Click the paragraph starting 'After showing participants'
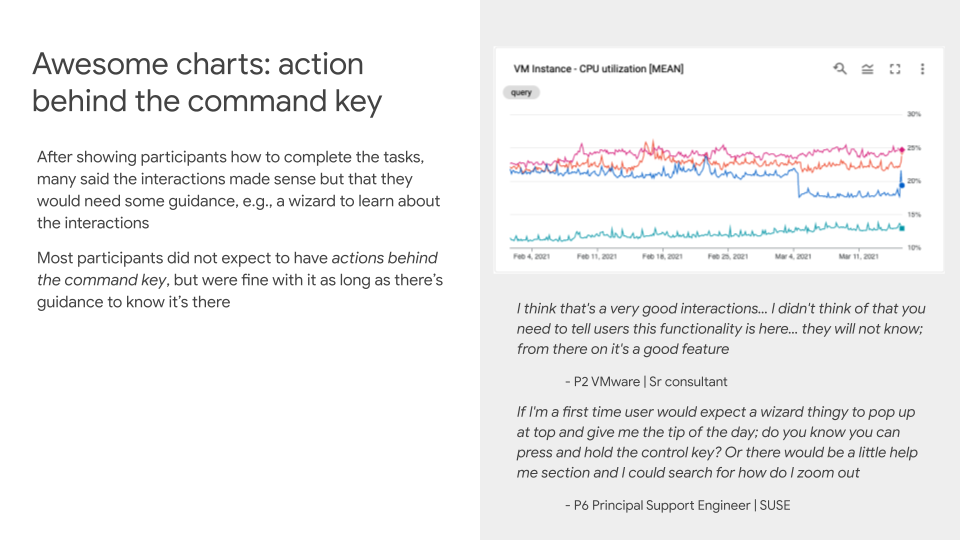 coord(238,190)
